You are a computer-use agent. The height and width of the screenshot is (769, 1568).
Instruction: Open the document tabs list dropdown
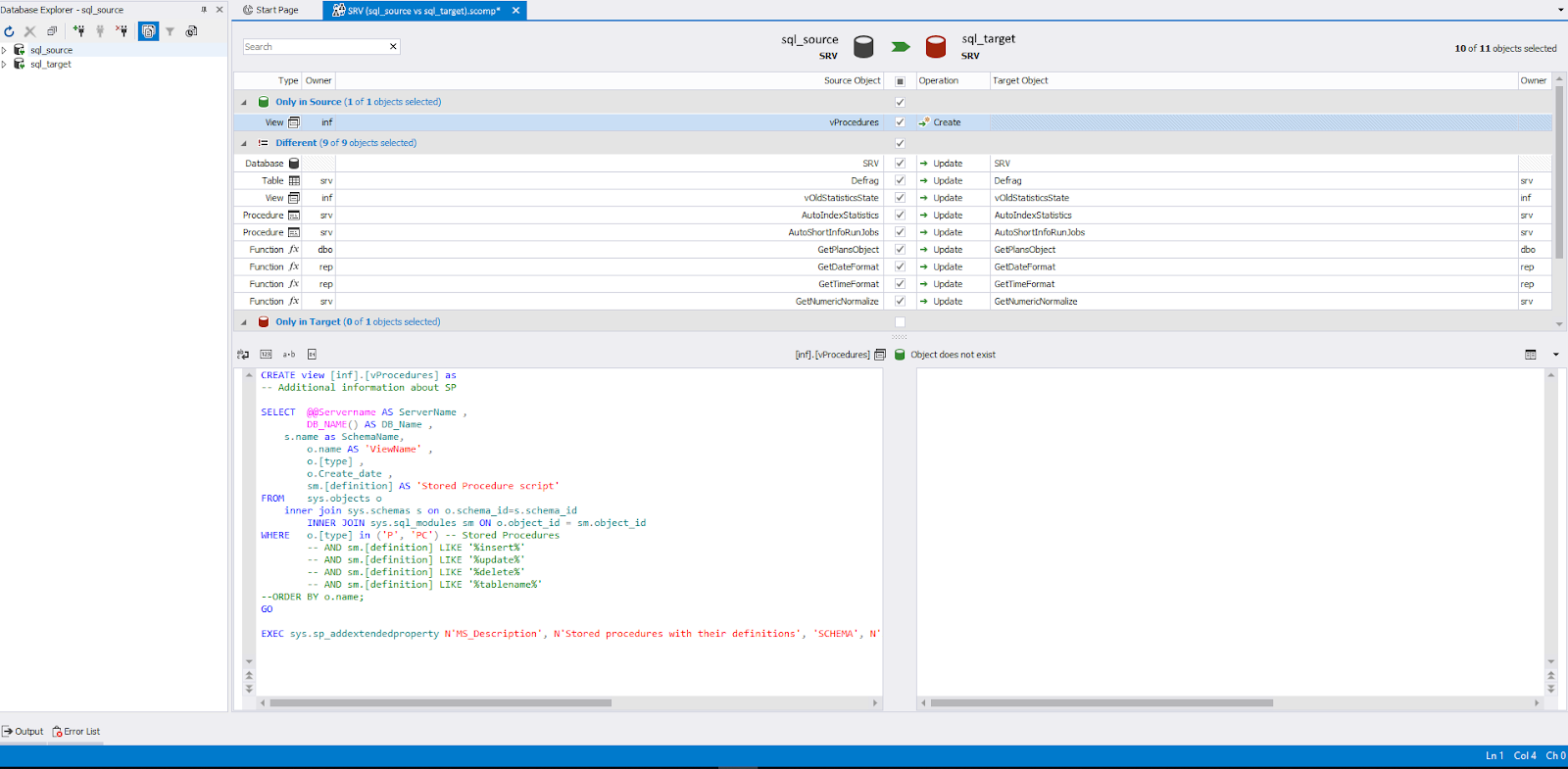1560,10
